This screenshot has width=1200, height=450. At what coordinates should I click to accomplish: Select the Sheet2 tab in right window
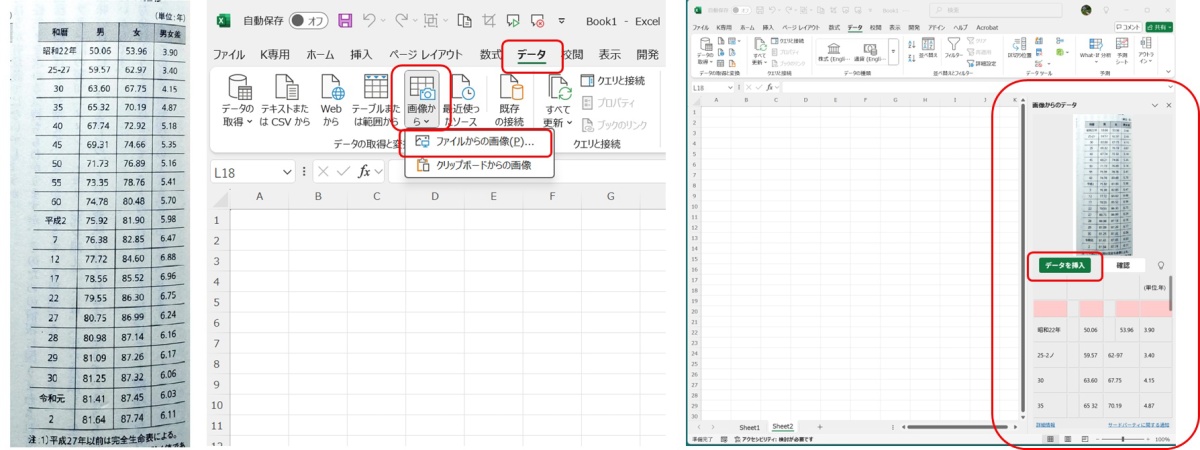click(782, 425)
